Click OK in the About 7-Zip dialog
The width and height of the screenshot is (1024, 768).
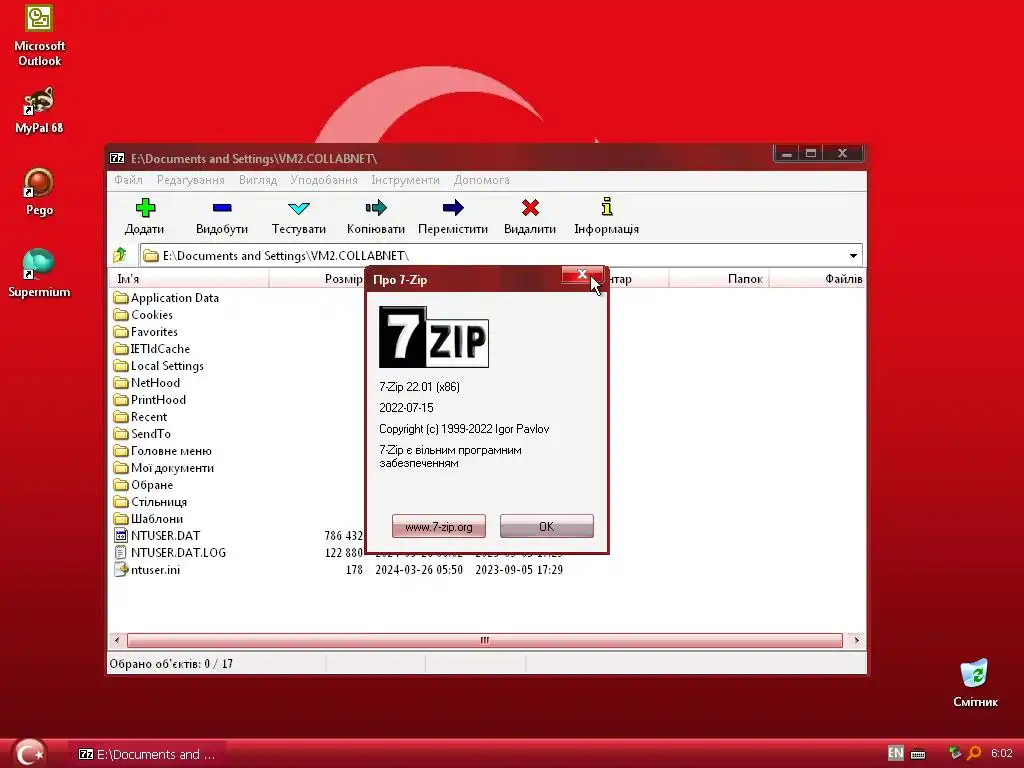547,526
